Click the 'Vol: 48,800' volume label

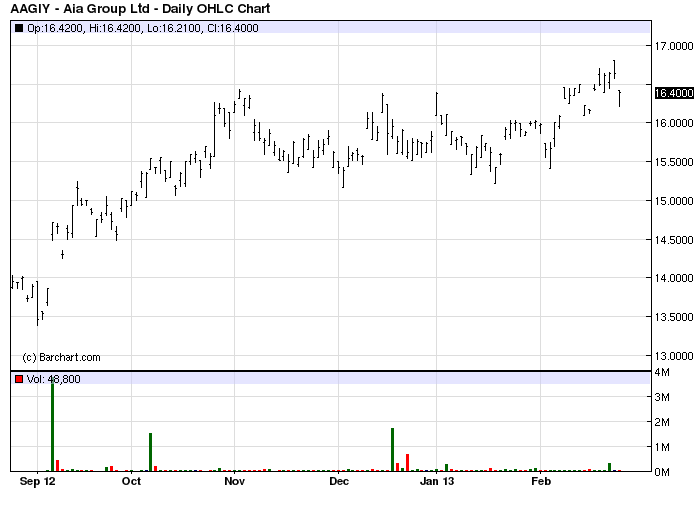coord(53,379)
